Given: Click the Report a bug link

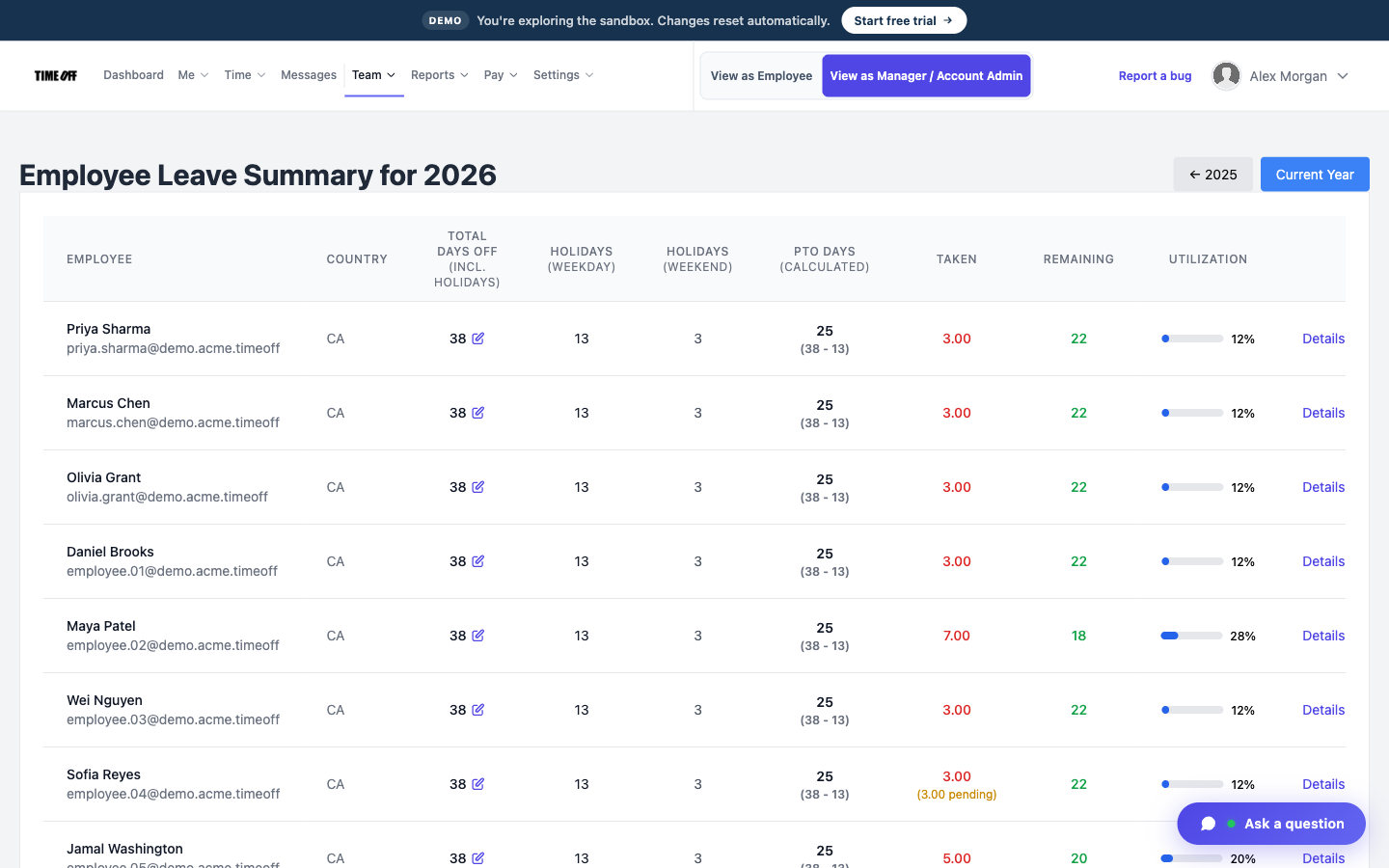Looking at the screenshot, I should pyautogui.click(x=1155, y=76).
